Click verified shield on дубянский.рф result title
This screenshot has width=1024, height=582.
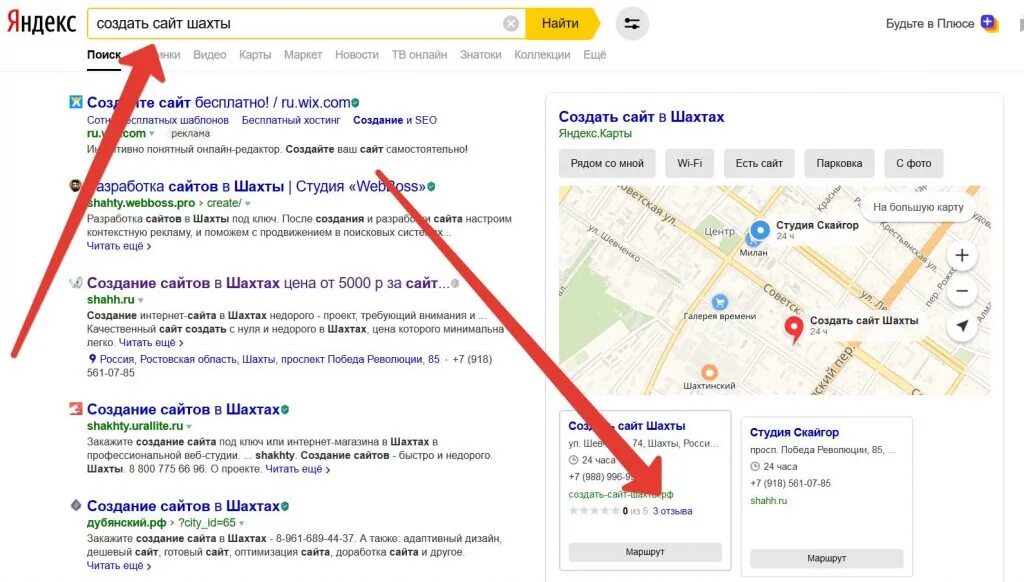[x=285, y=506]
